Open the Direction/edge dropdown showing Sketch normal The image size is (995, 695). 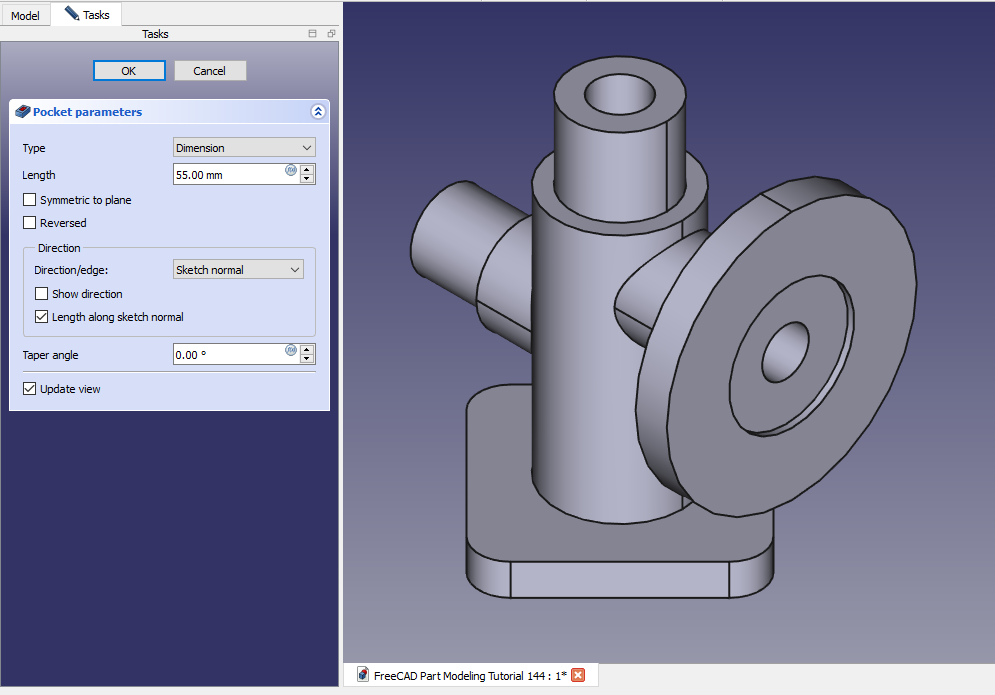238,270
